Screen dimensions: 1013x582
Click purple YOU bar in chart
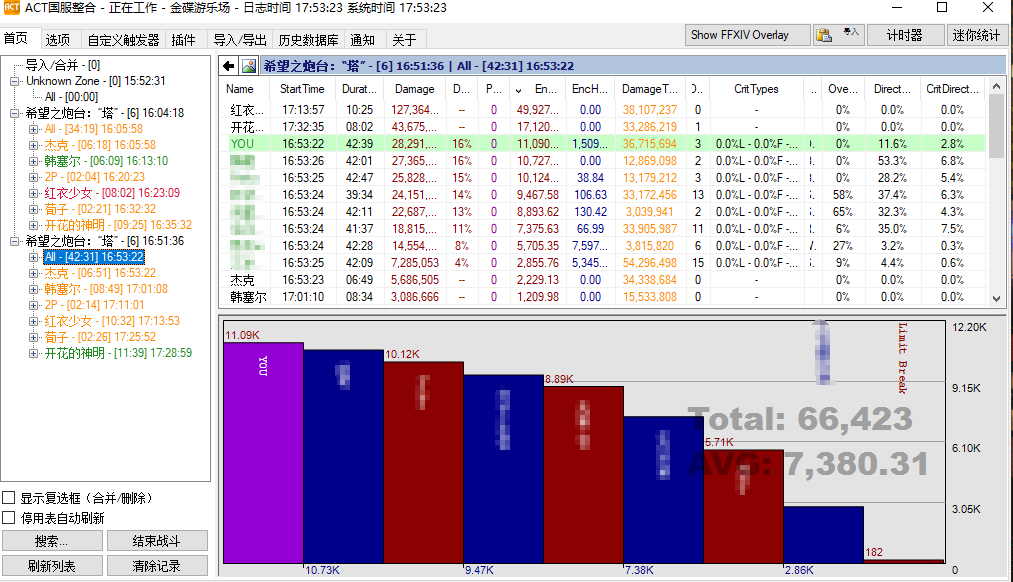264,453
